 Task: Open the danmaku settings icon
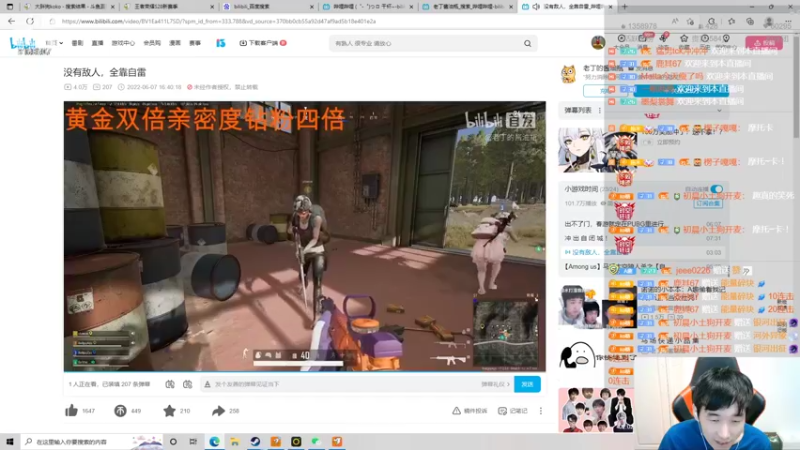click(188, 384)
